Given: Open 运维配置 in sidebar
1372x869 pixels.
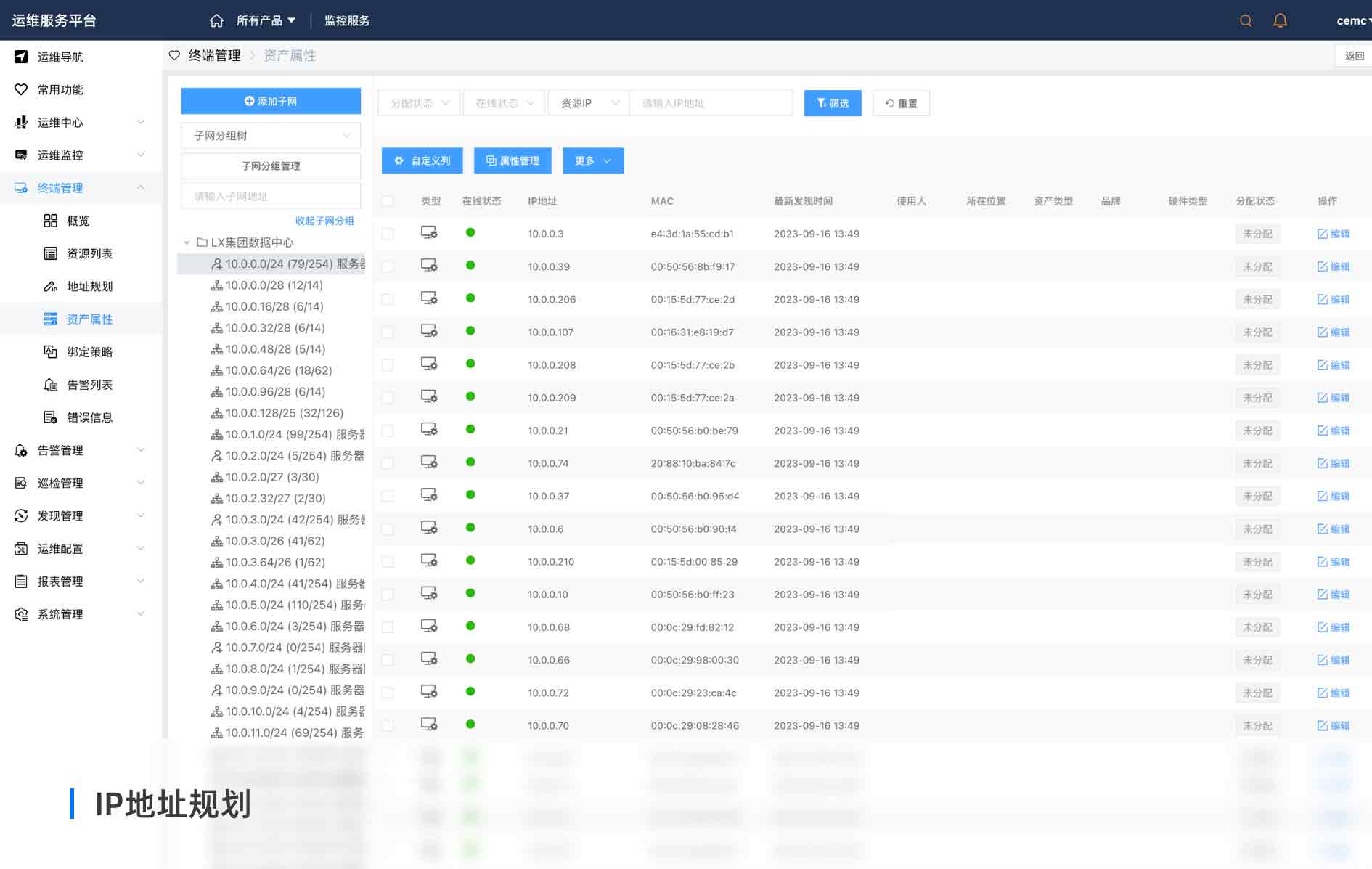Looking at the screenshot, I should click(80, 548).
